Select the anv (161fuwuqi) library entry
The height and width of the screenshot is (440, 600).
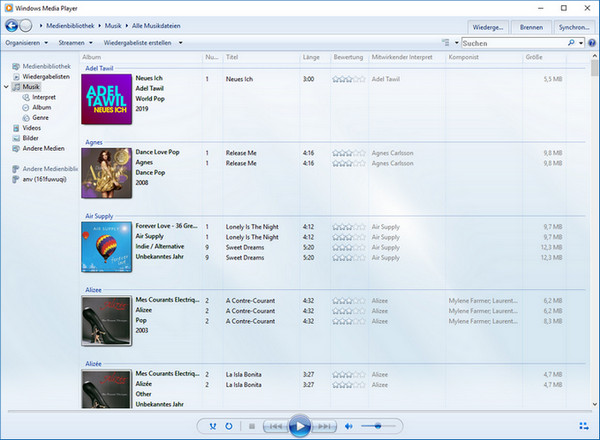coord(39,179)
